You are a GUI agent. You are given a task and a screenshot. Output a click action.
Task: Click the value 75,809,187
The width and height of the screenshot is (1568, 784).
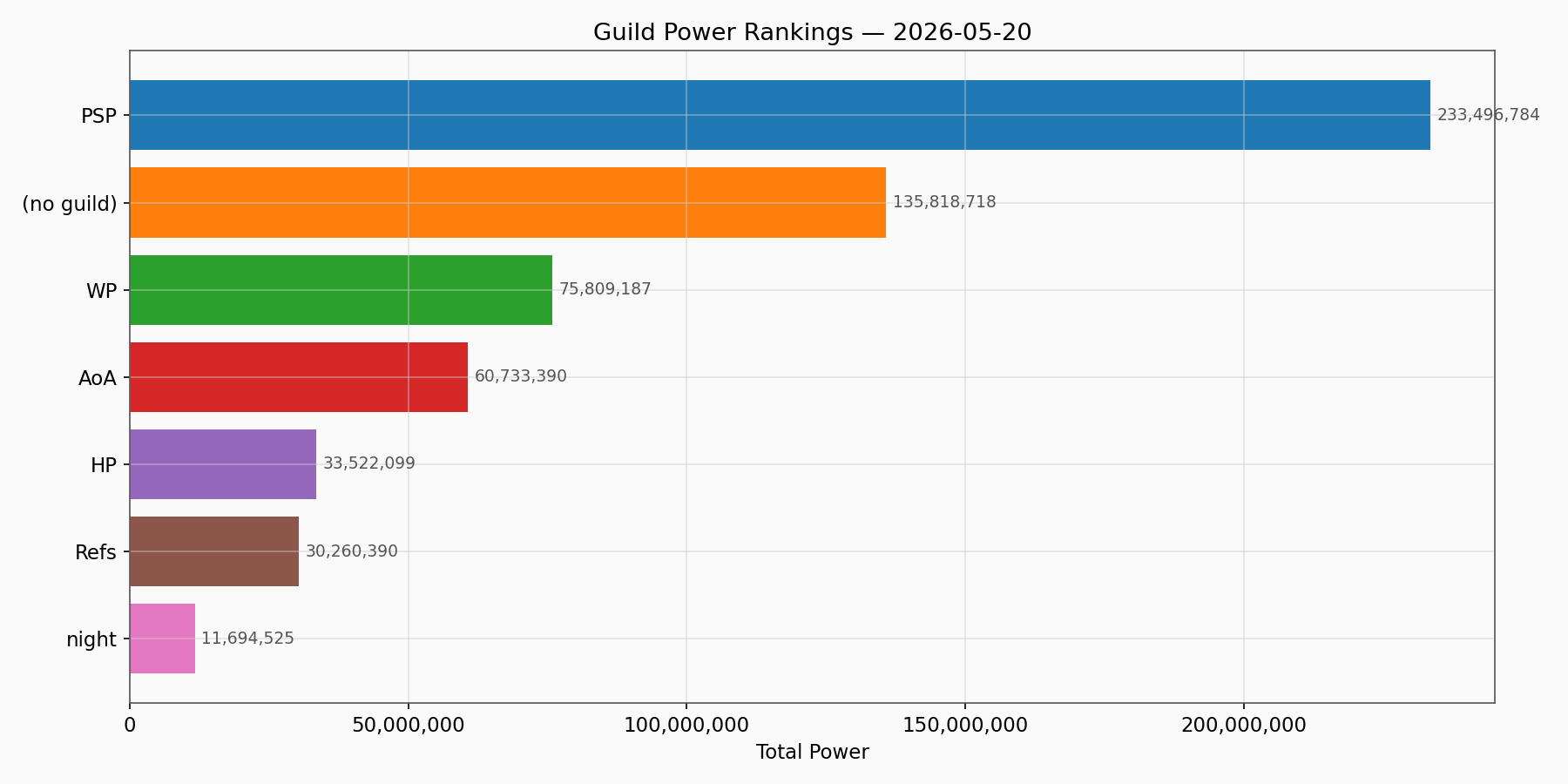(x=605, y=289)
